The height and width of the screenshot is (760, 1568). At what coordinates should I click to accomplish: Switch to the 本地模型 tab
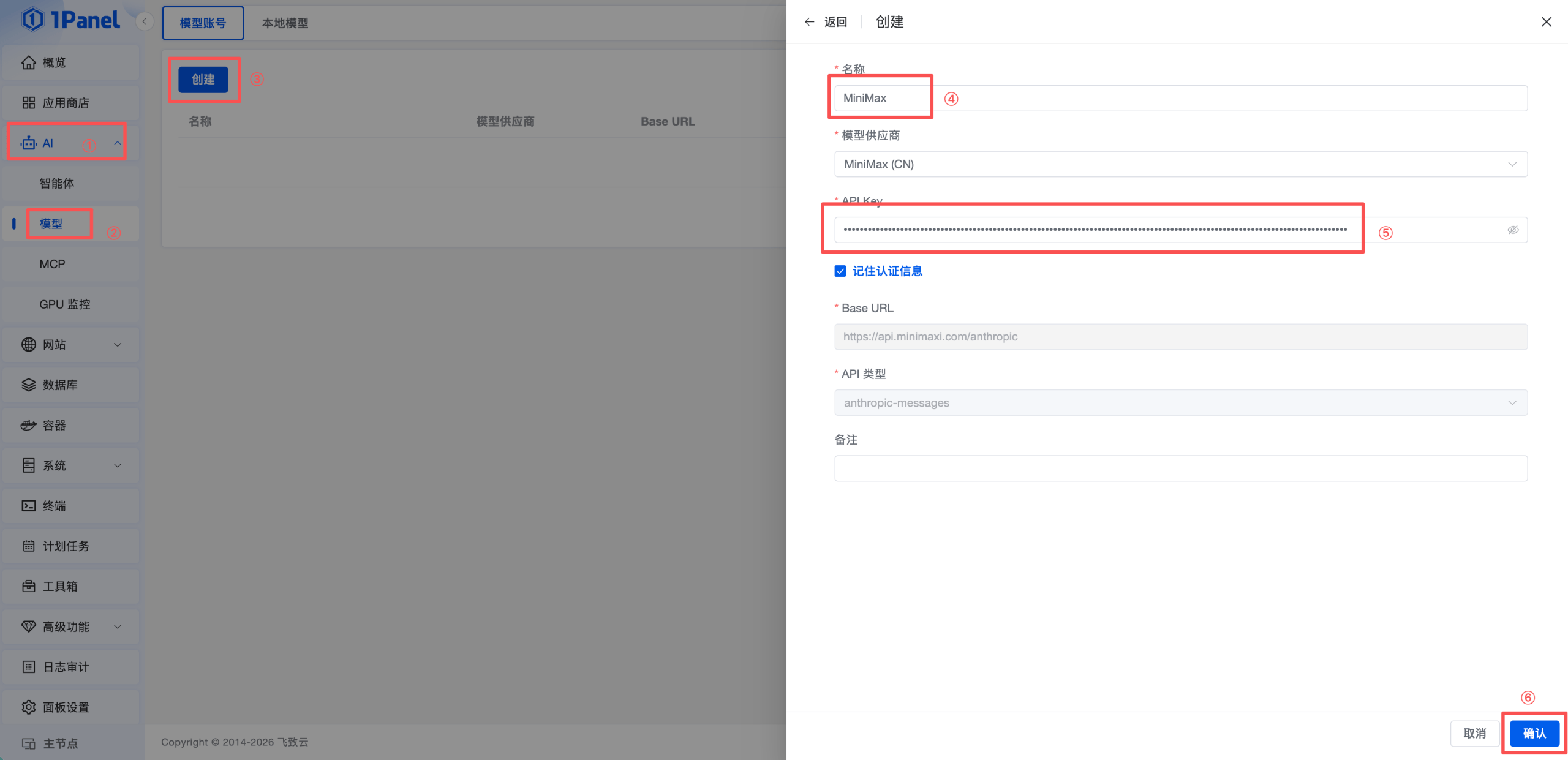click(284, 23)
